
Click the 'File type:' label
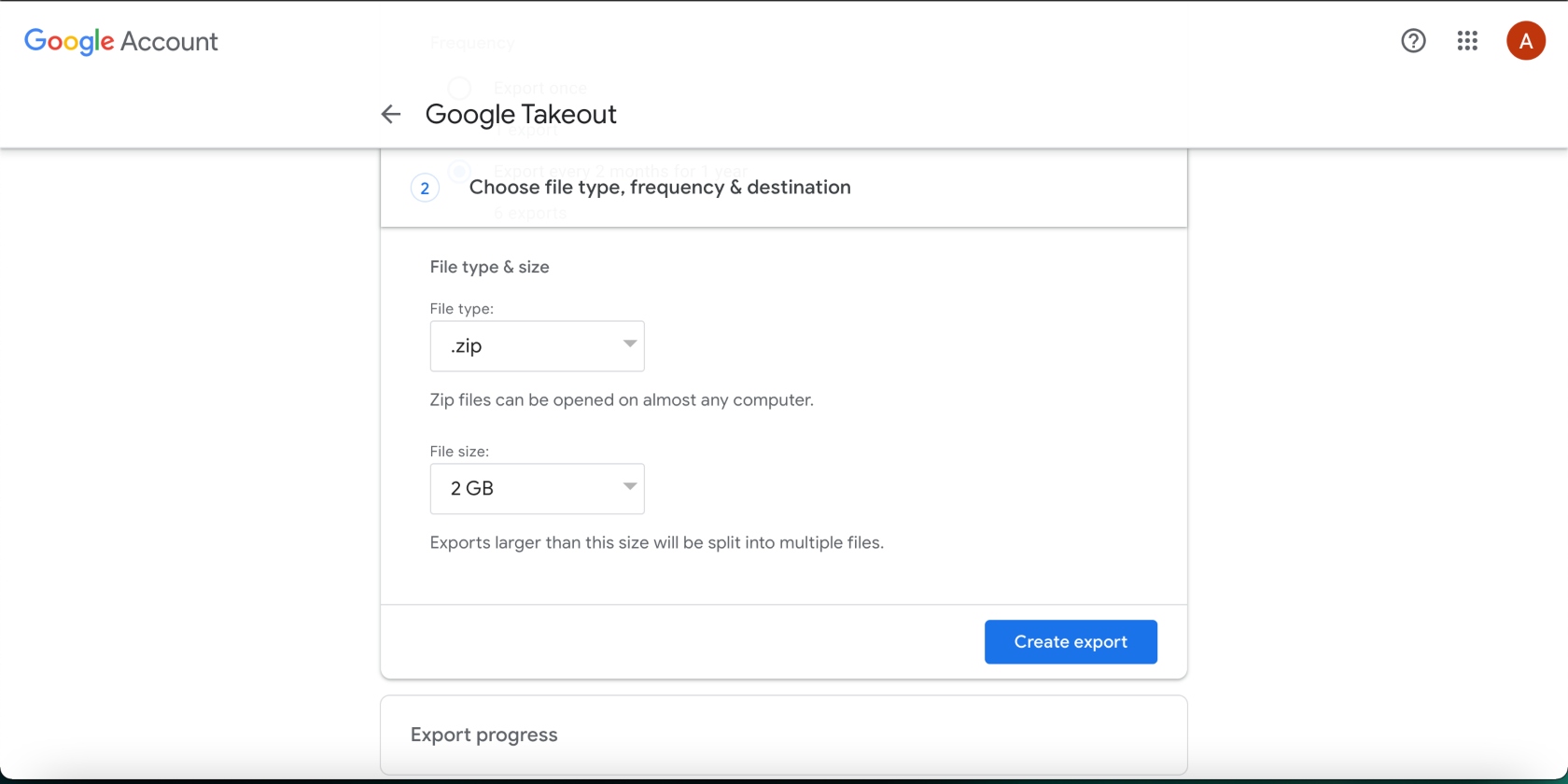[x=461, y=309]
